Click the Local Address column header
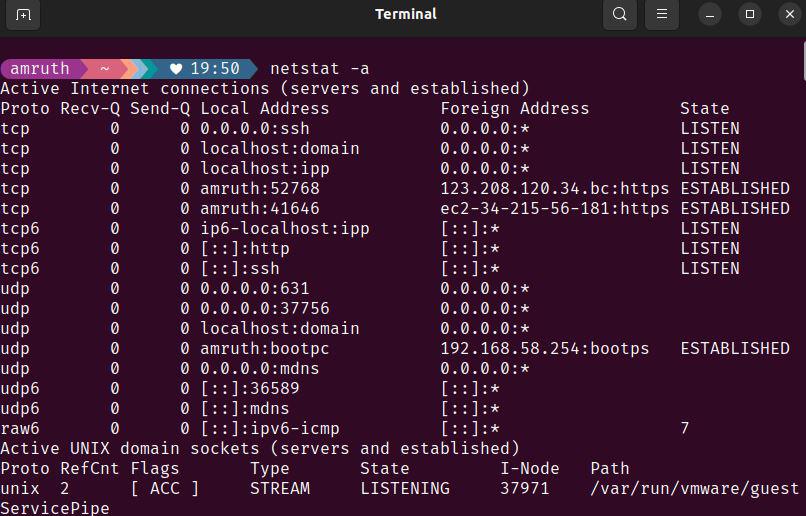Viewport: 806px width, 516px height. pos(264,109)
